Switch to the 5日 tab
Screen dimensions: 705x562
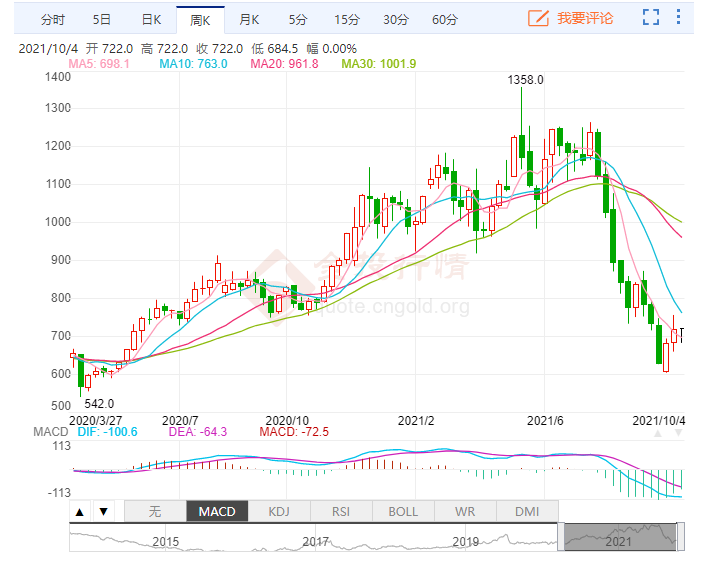pos(102,20)
